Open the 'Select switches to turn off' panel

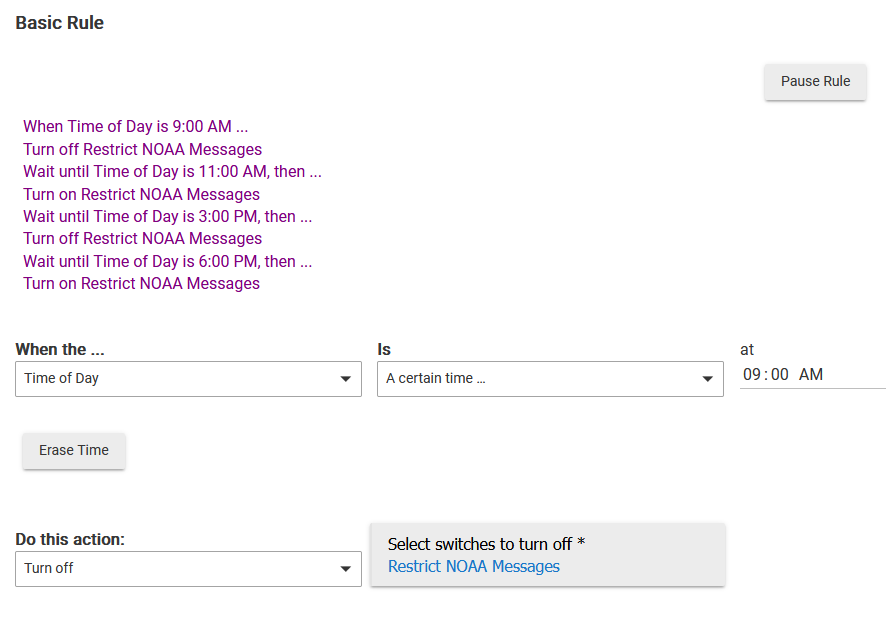tap(548, 555)
